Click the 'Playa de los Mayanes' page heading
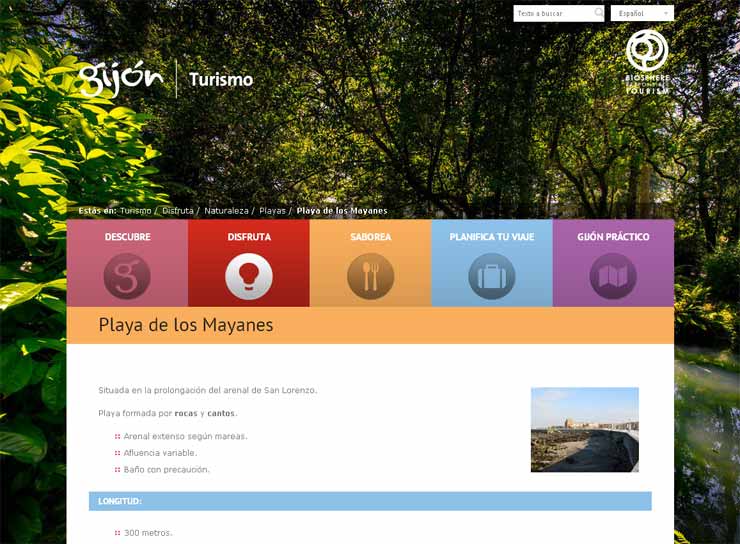The image size is (740, 544). [x=185, y=325]
